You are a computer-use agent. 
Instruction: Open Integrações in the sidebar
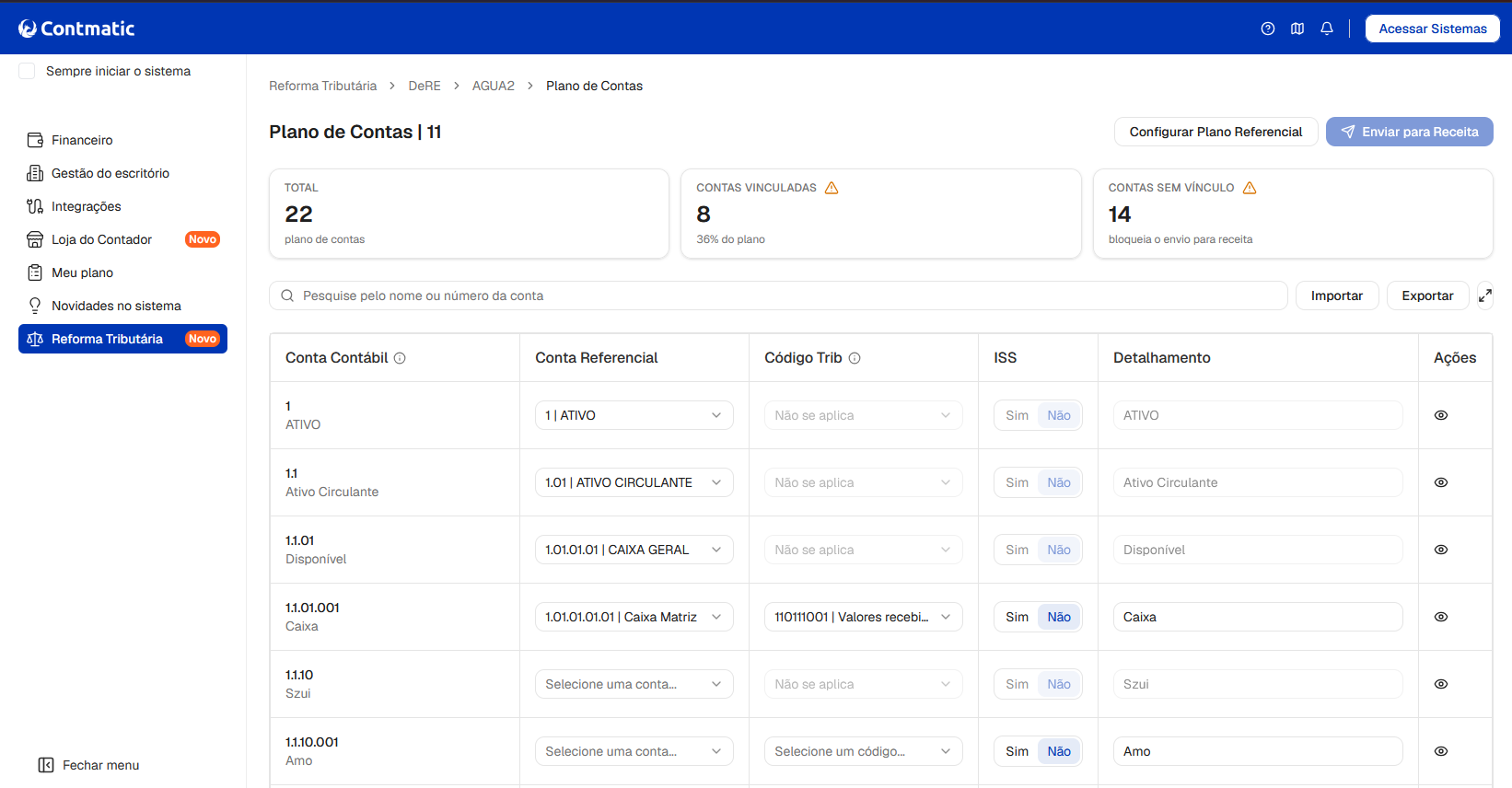122,206
